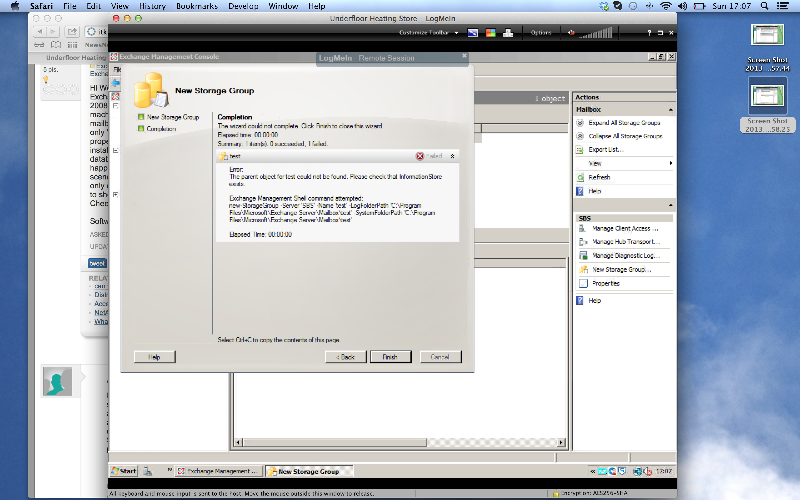The height and width of the screenshot is (500, 800).
Task: Click the scrollbar right arrow in result pane
Action: coord(561,442)
